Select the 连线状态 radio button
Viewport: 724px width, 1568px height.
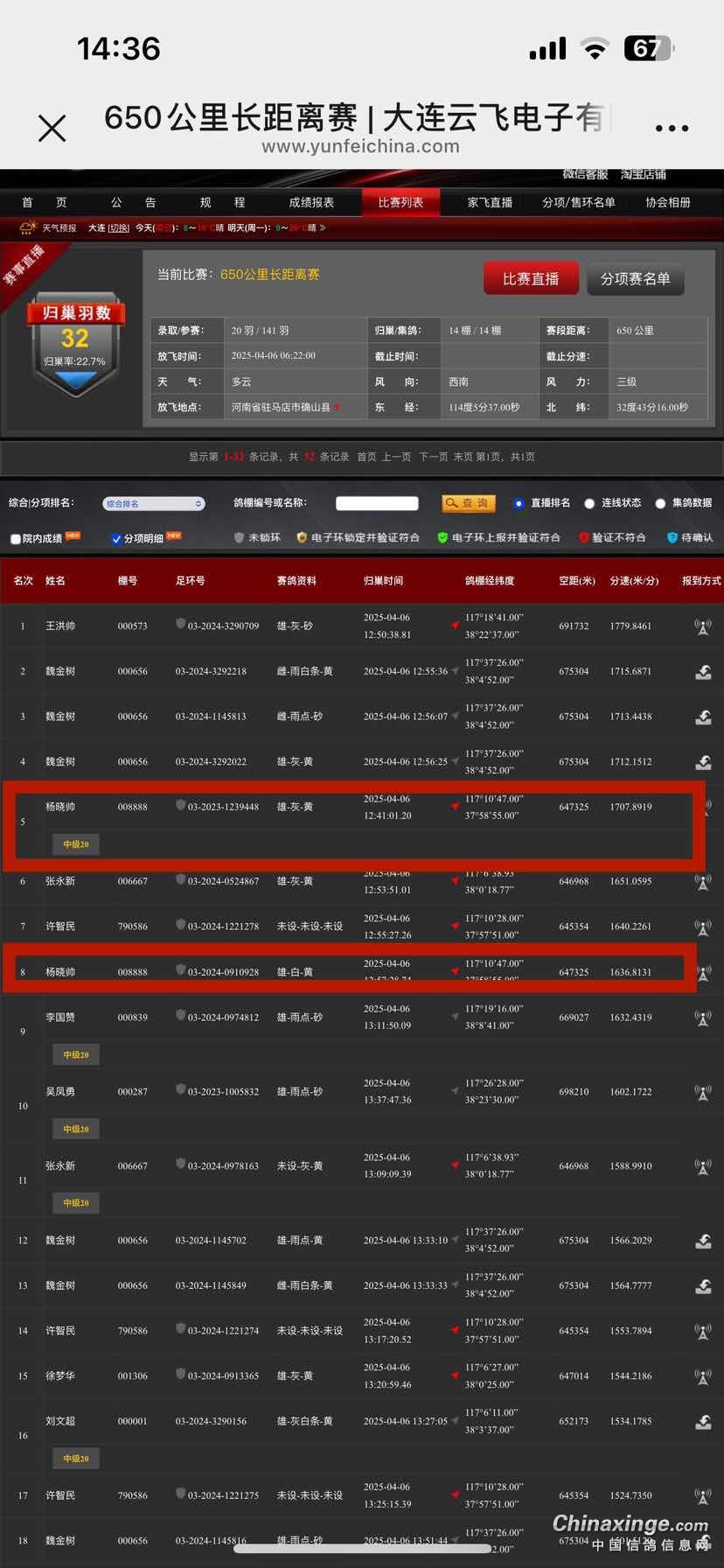589,504
